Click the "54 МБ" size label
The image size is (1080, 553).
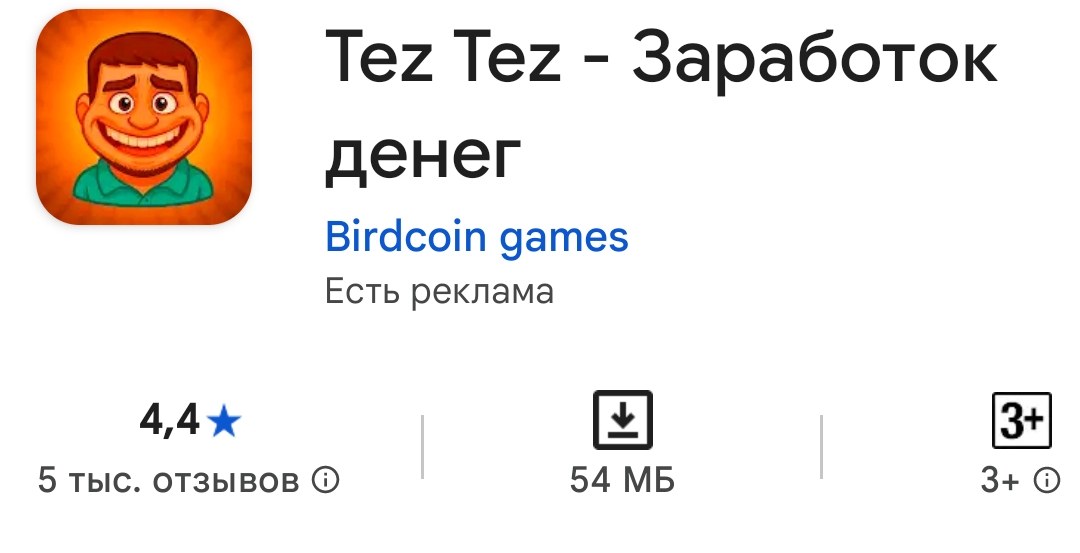[622, 481]
